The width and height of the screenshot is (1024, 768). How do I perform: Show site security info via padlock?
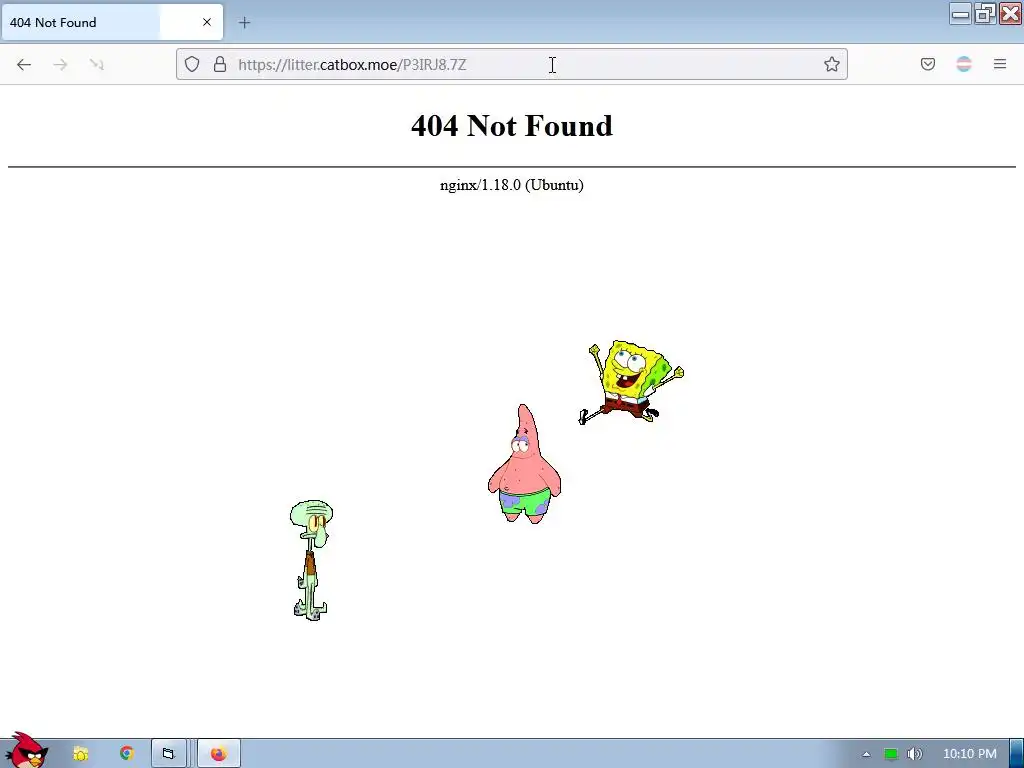(x=220, y=64)
